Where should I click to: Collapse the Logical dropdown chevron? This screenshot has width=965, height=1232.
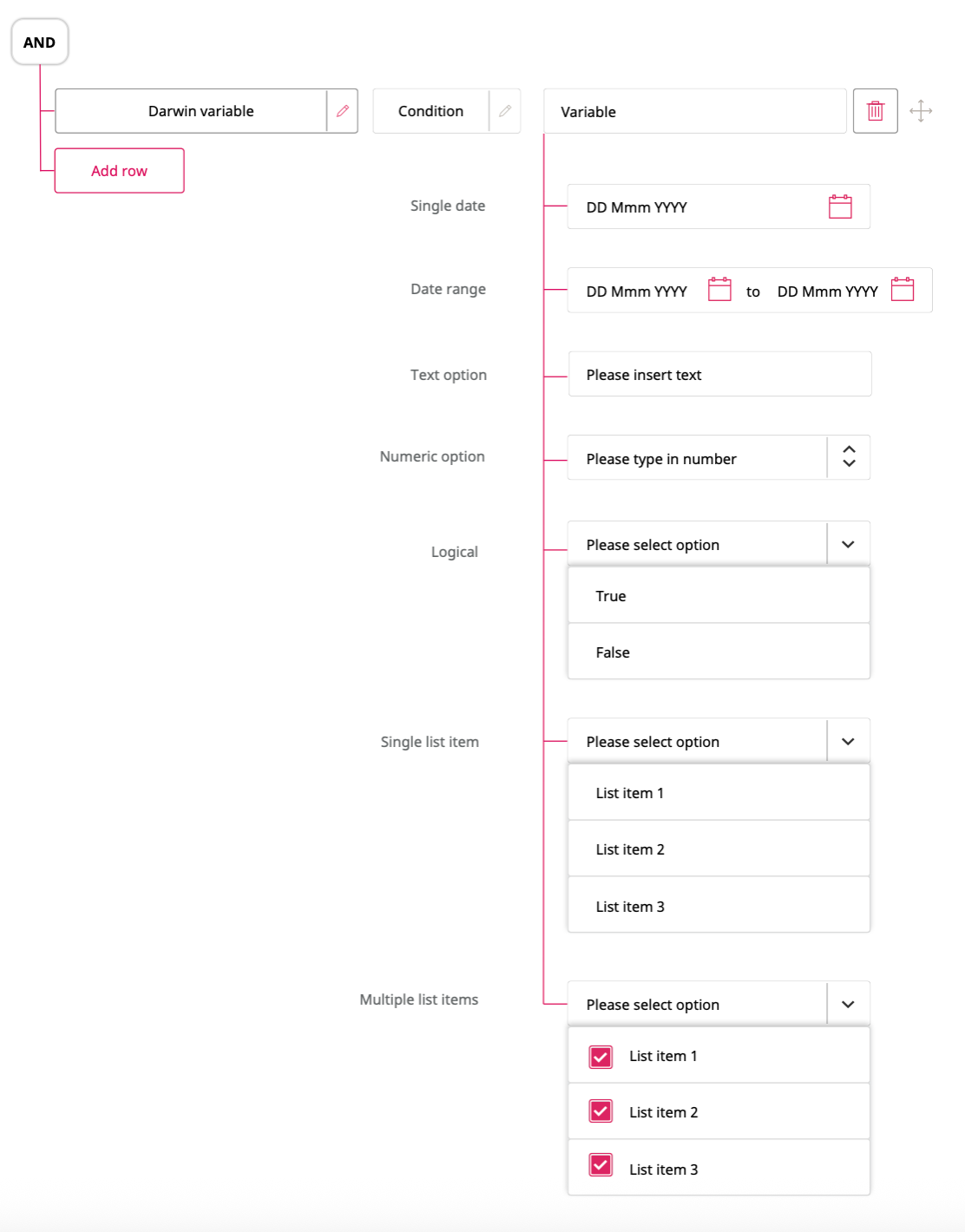click(848, 544)
